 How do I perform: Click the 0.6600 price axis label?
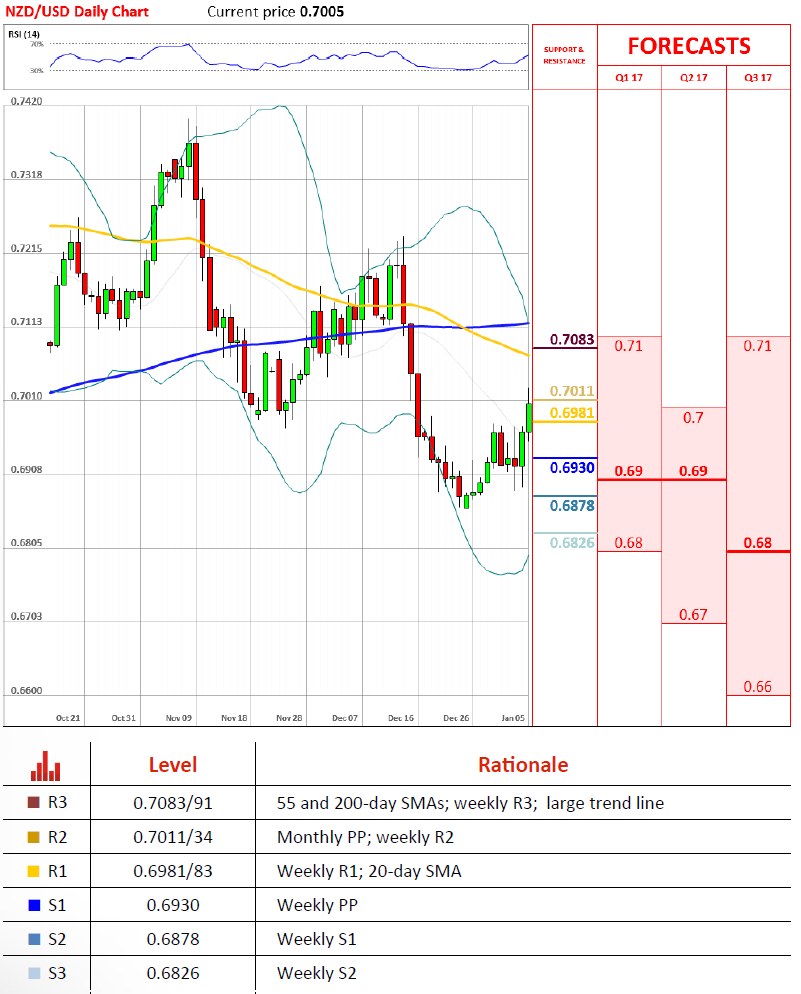point(27,691)
